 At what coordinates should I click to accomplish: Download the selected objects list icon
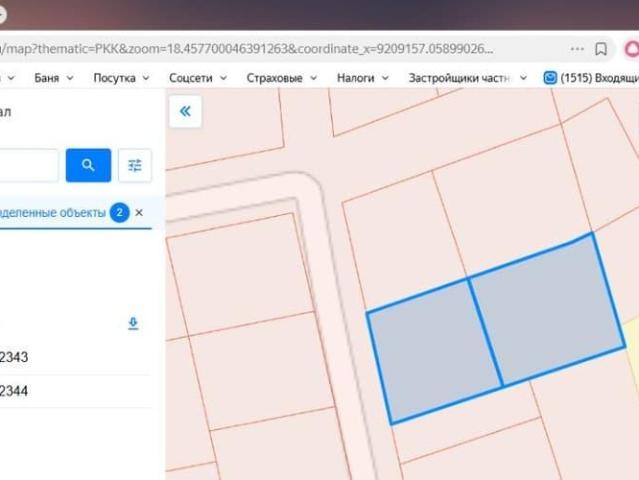tap(133, 323)
